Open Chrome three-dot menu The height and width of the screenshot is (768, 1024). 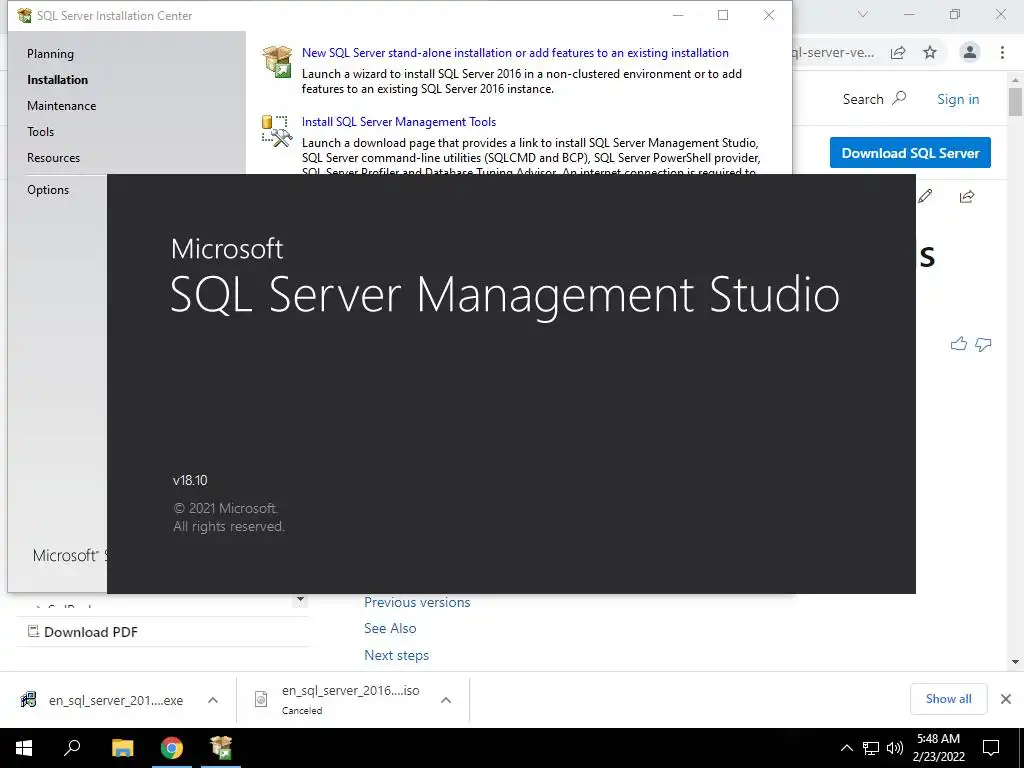pyautogui.click(x=1002, y=52)
